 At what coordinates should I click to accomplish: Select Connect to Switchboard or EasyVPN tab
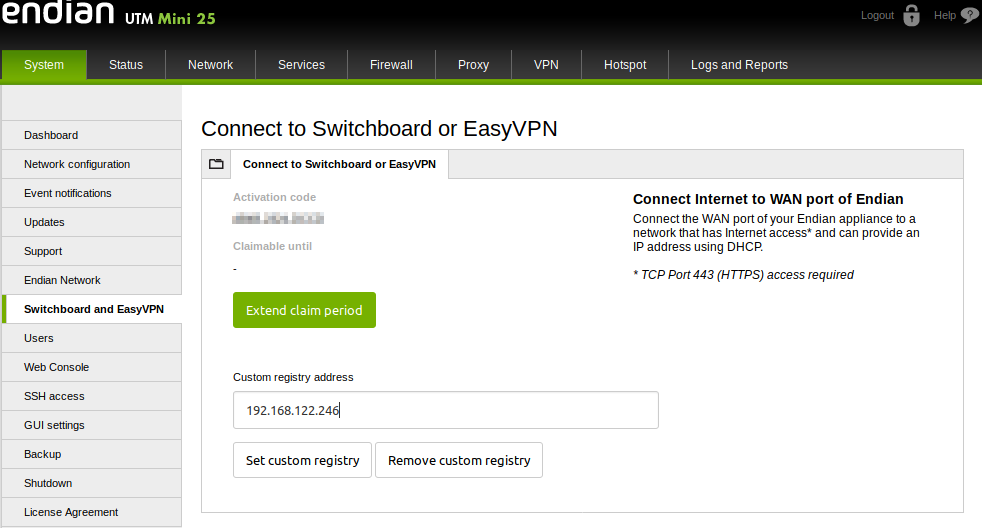pos(339,164)
